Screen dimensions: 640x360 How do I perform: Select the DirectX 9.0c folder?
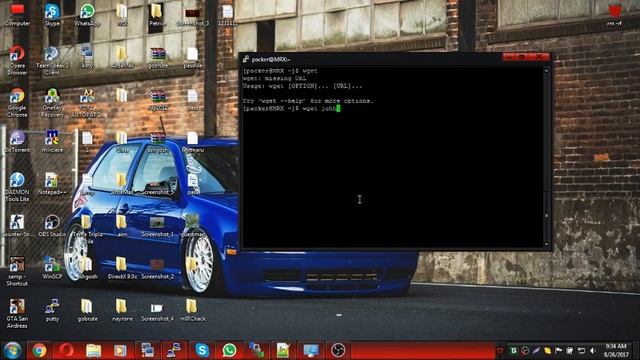[x=122, y=268]
